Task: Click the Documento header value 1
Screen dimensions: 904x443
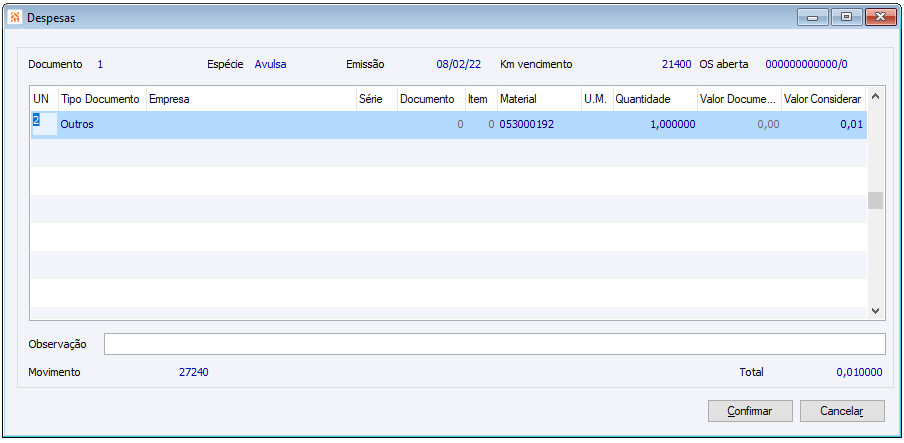Action: point(100,65)
